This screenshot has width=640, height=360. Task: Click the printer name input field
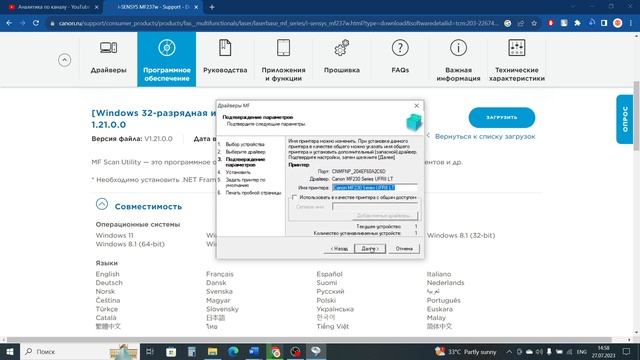point(375,187)
